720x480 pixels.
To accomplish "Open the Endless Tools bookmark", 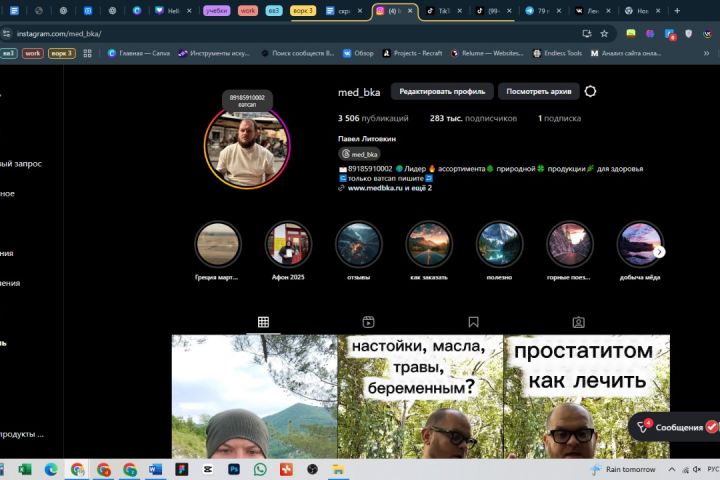I will (x=557, y=53).
